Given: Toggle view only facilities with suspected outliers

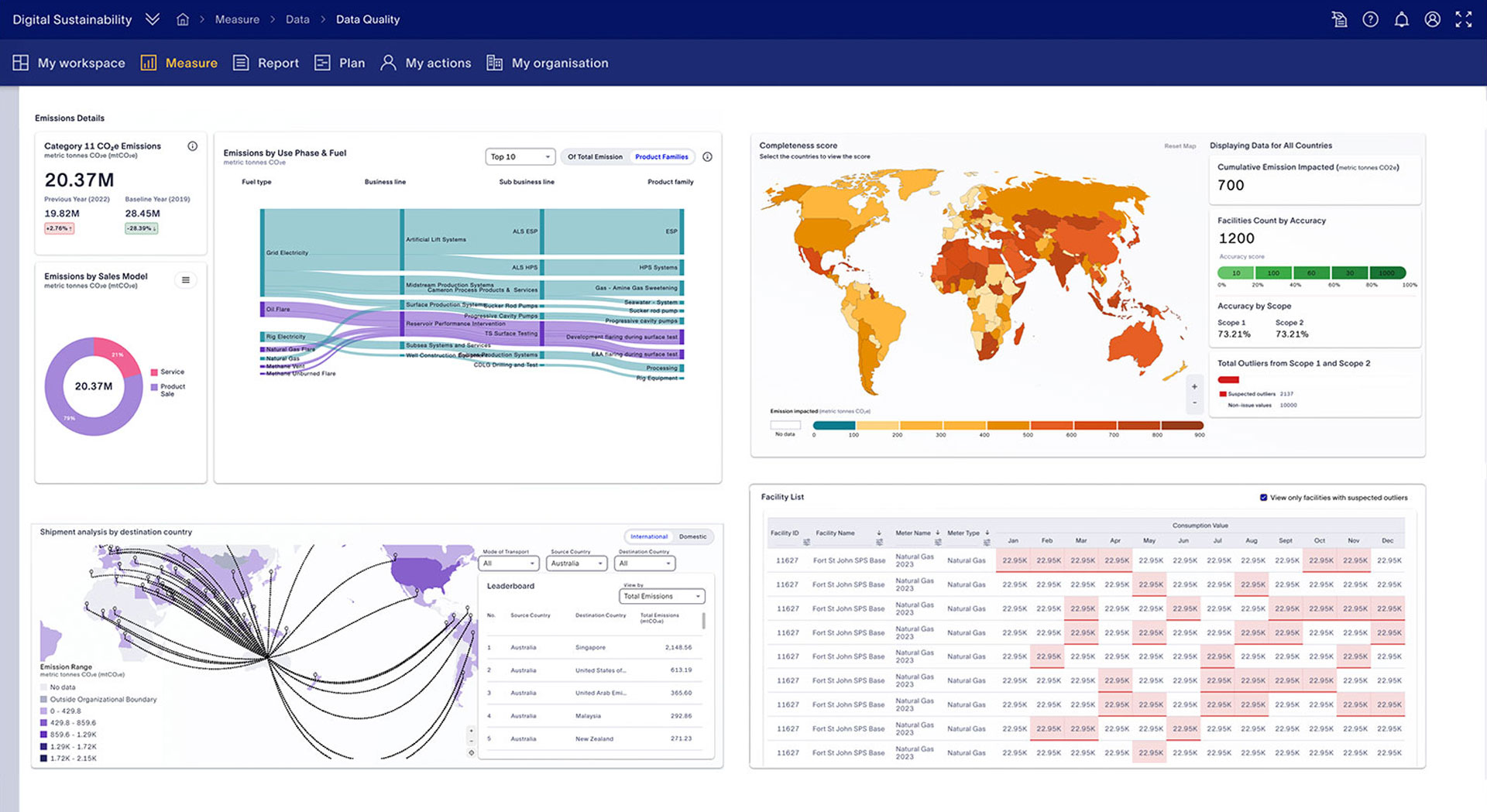Looking at the screenshot, I should (1263, 498).
